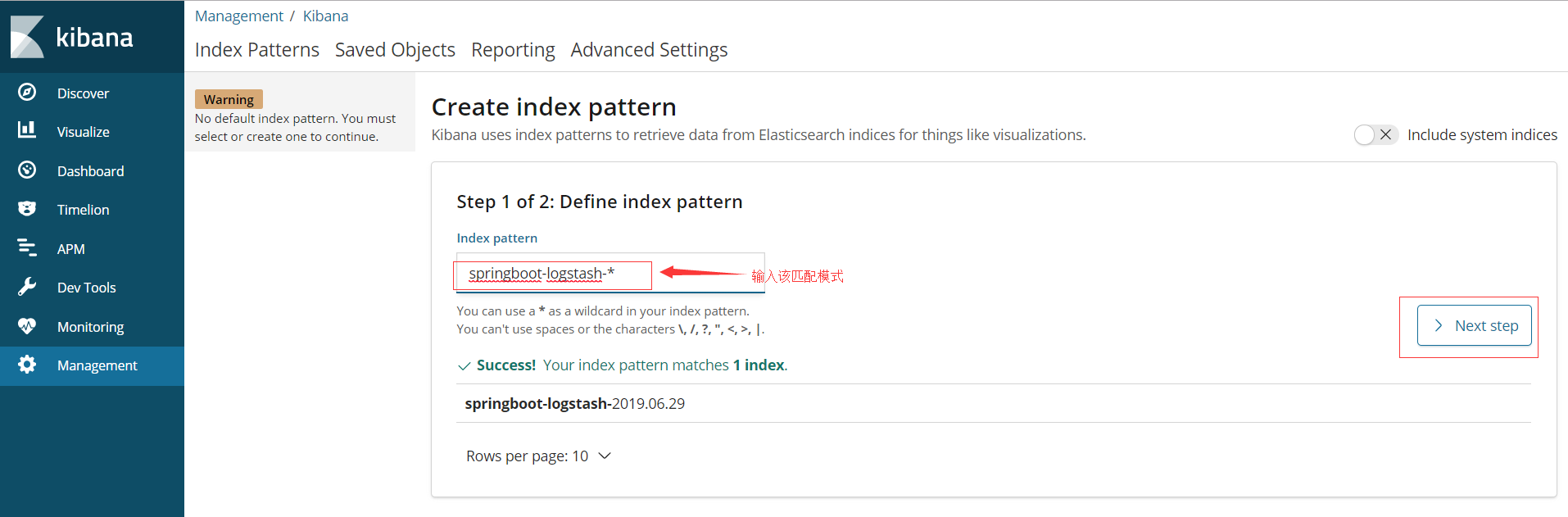Image resolution: width=1568 pixels, height=517 pixels.
Task: Open the Reporting tab
Action: click(x=513, y=50)
